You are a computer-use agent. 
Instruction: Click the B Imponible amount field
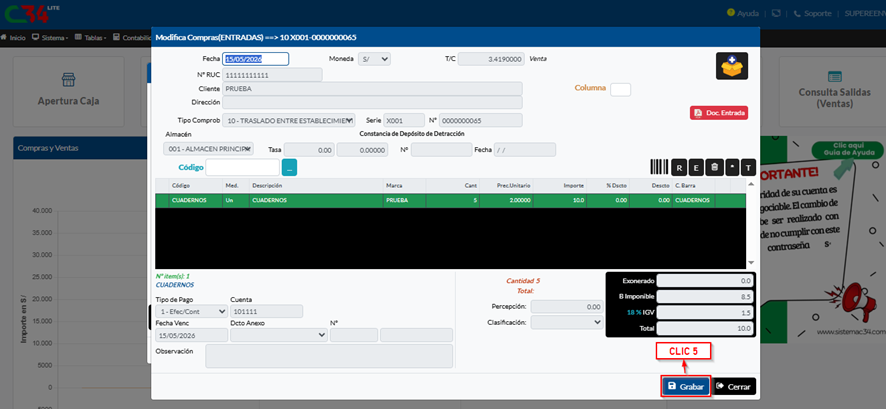coord(705,297)
